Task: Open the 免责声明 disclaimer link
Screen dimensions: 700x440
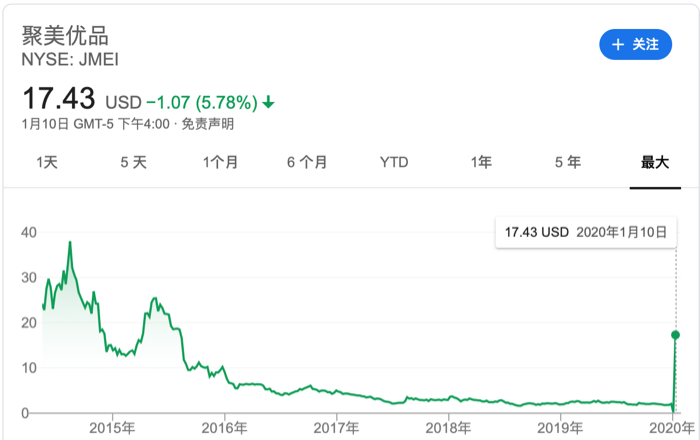Action: point(208,124)
